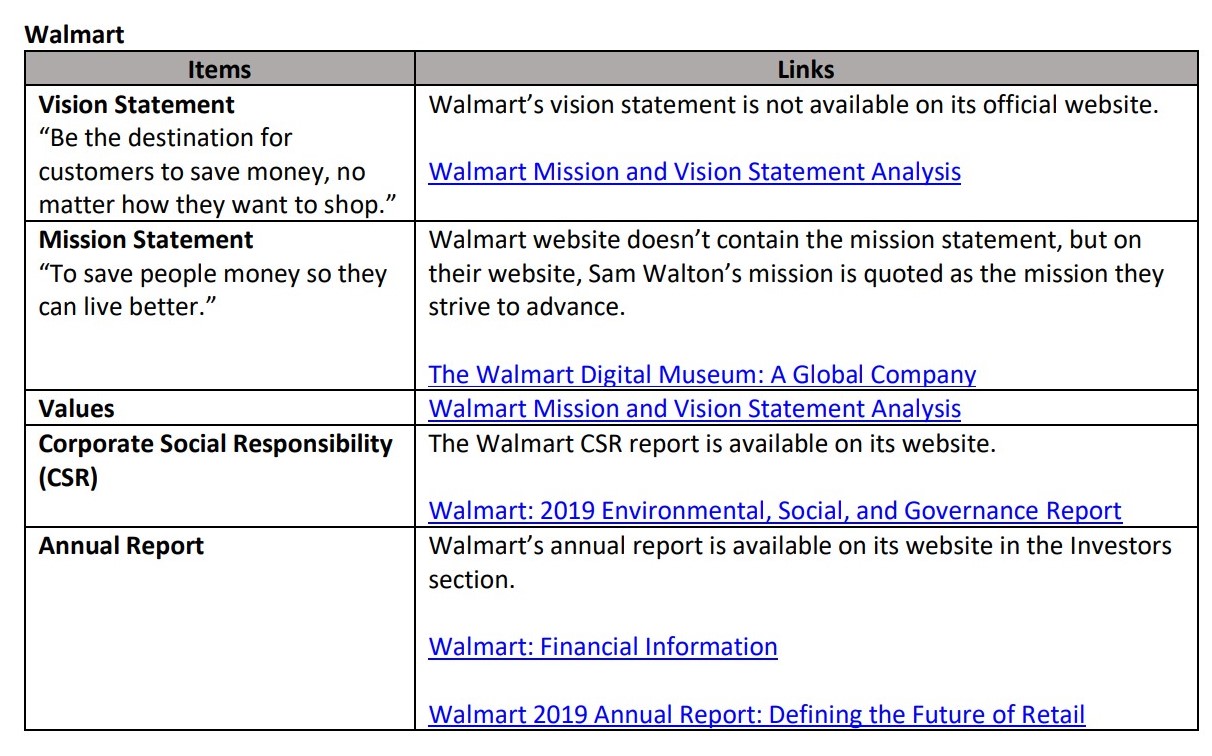The image size is (1212, 756).
Task: Click the bold Walmart heading above the table
Action: coord(74,35)
